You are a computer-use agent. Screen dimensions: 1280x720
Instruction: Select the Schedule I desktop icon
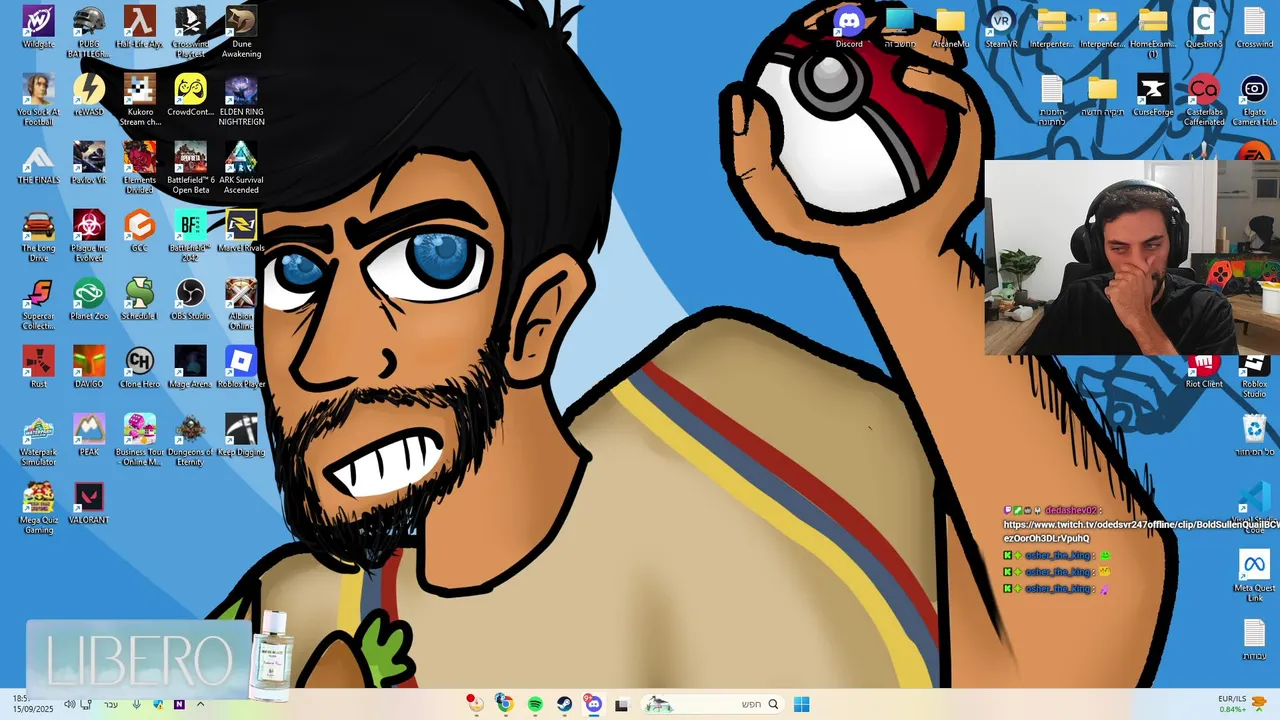pos(139,299)
